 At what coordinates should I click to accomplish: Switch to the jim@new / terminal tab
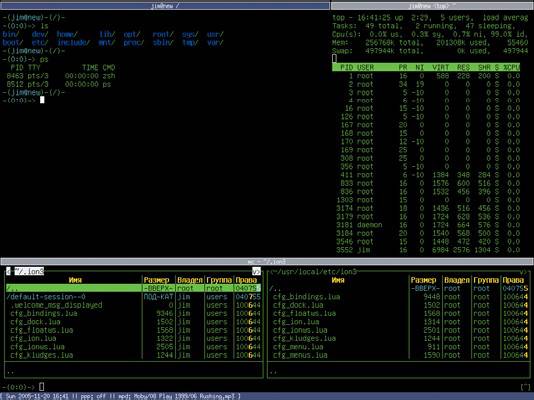[x=165, y=5]
